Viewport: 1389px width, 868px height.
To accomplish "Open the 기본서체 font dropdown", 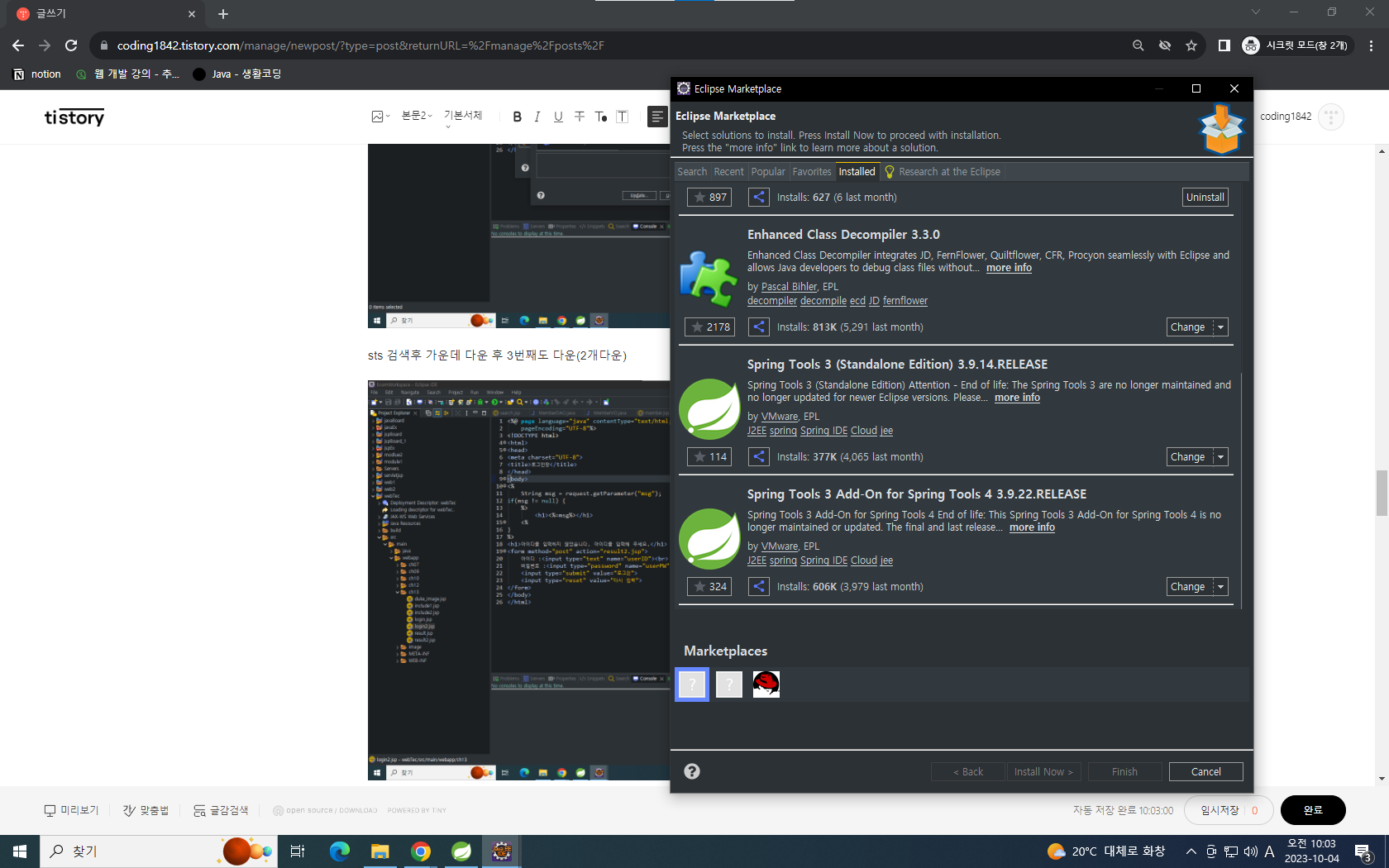I will (x=463, y=116).
